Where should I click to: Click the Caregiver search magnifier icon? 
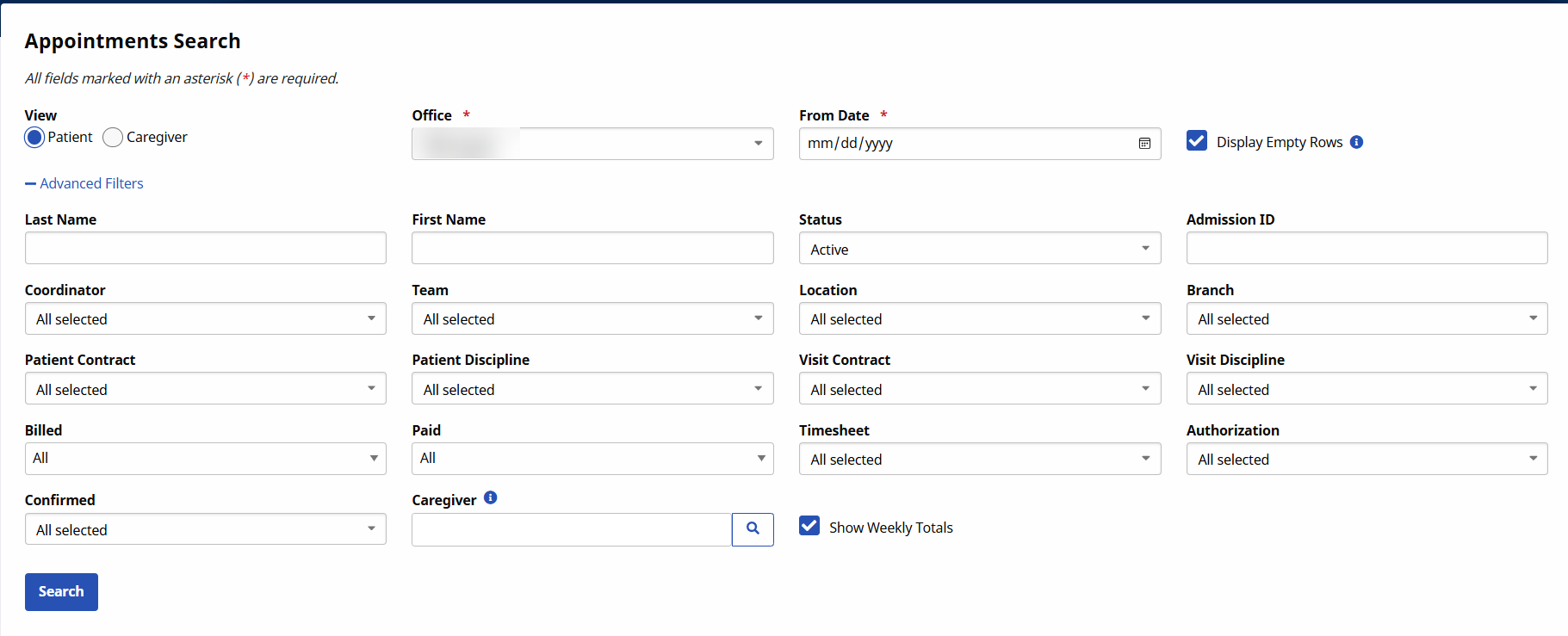click(x=753, y=529)
